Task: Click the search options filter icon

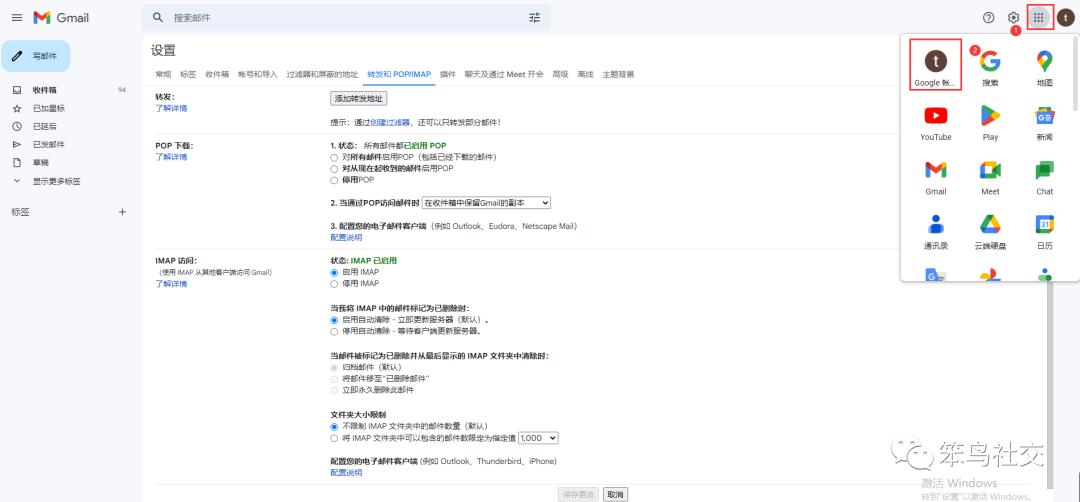Action: (x=534, y=17)
